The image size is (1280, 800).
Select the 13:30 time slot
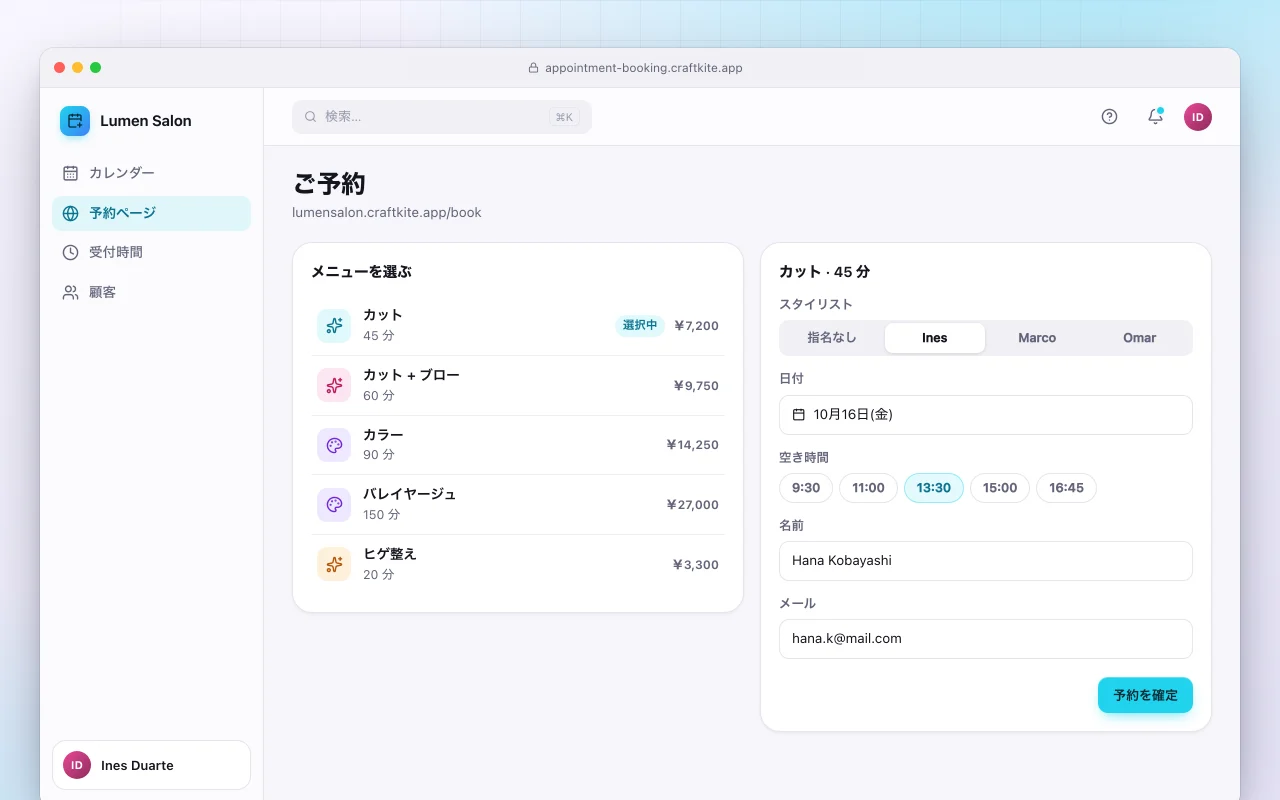934,488
